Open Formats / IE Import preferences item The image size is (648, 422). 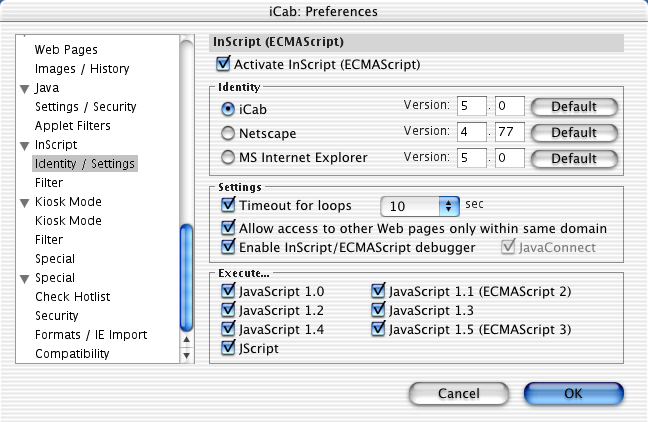[x=91, y=335]
